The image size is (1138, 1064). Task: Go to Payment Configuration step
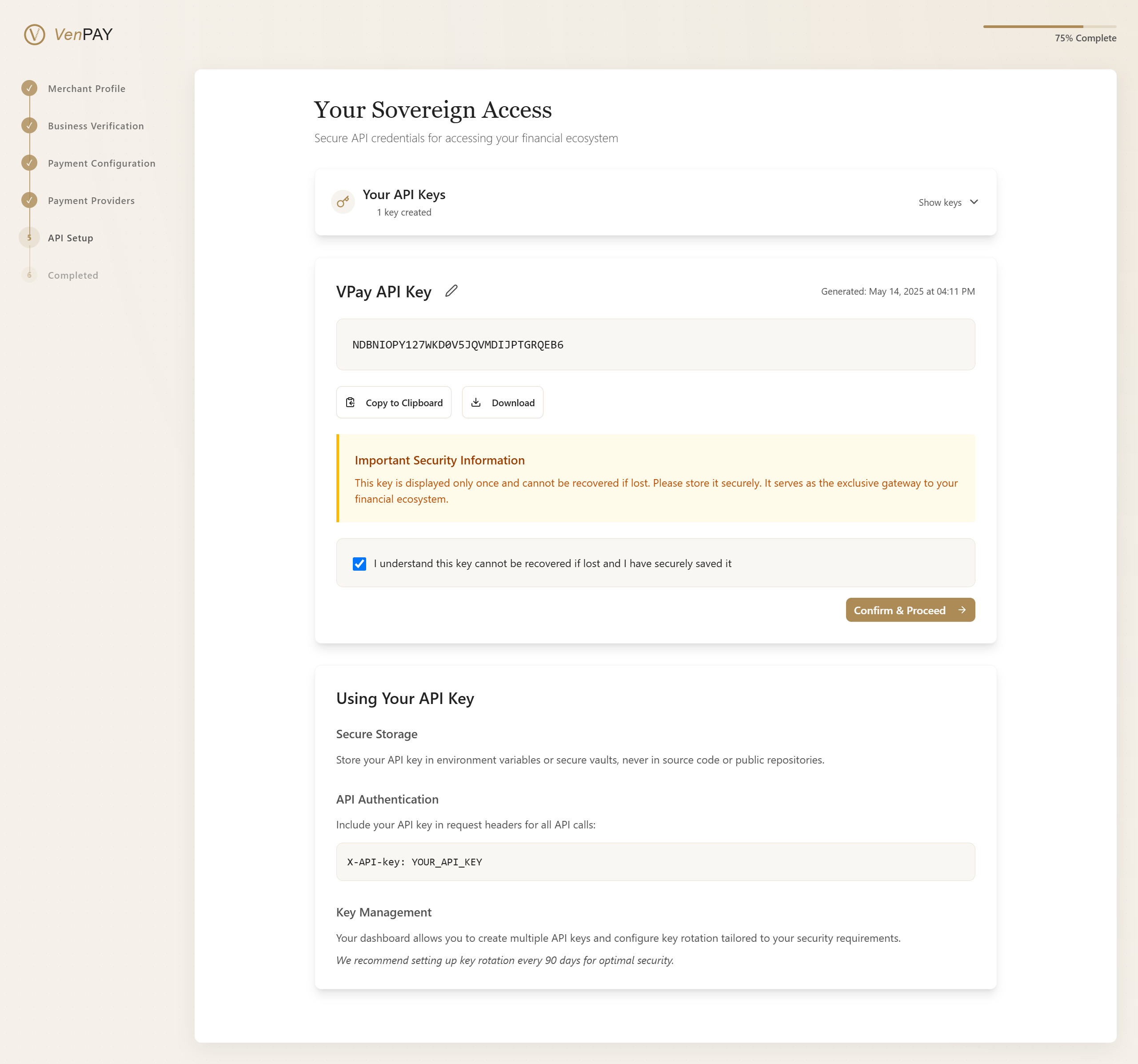(101, 163)
